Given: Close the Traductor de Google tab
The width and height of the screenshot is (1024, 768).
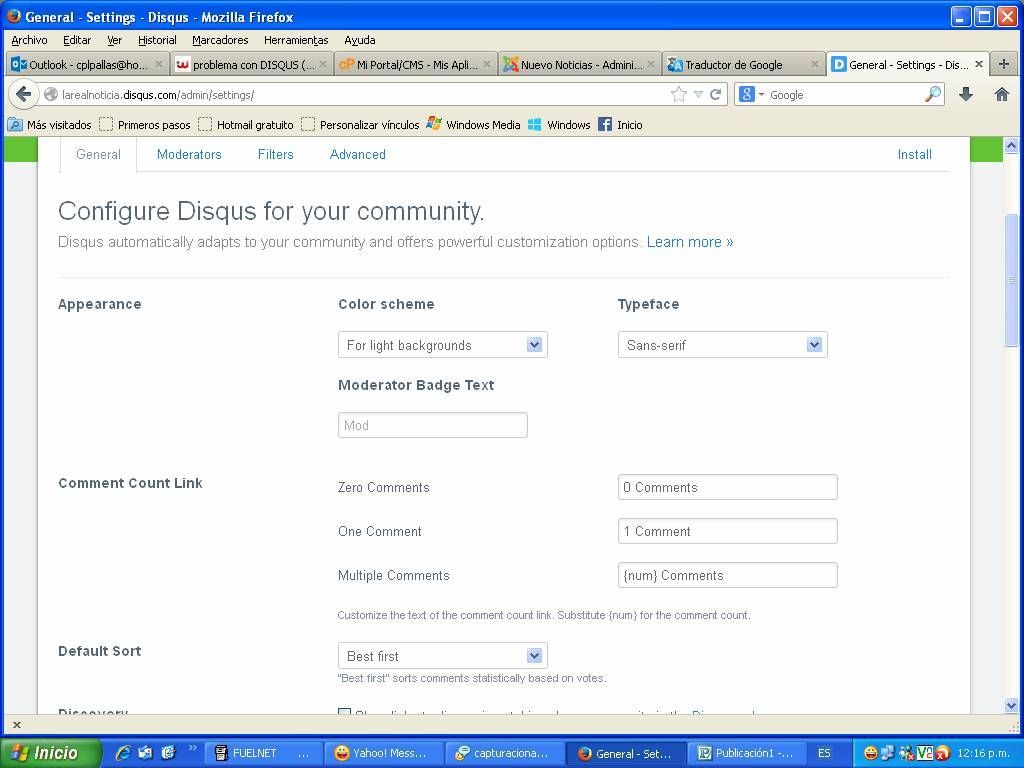Looking at the screenshot, I should point(814,64).
